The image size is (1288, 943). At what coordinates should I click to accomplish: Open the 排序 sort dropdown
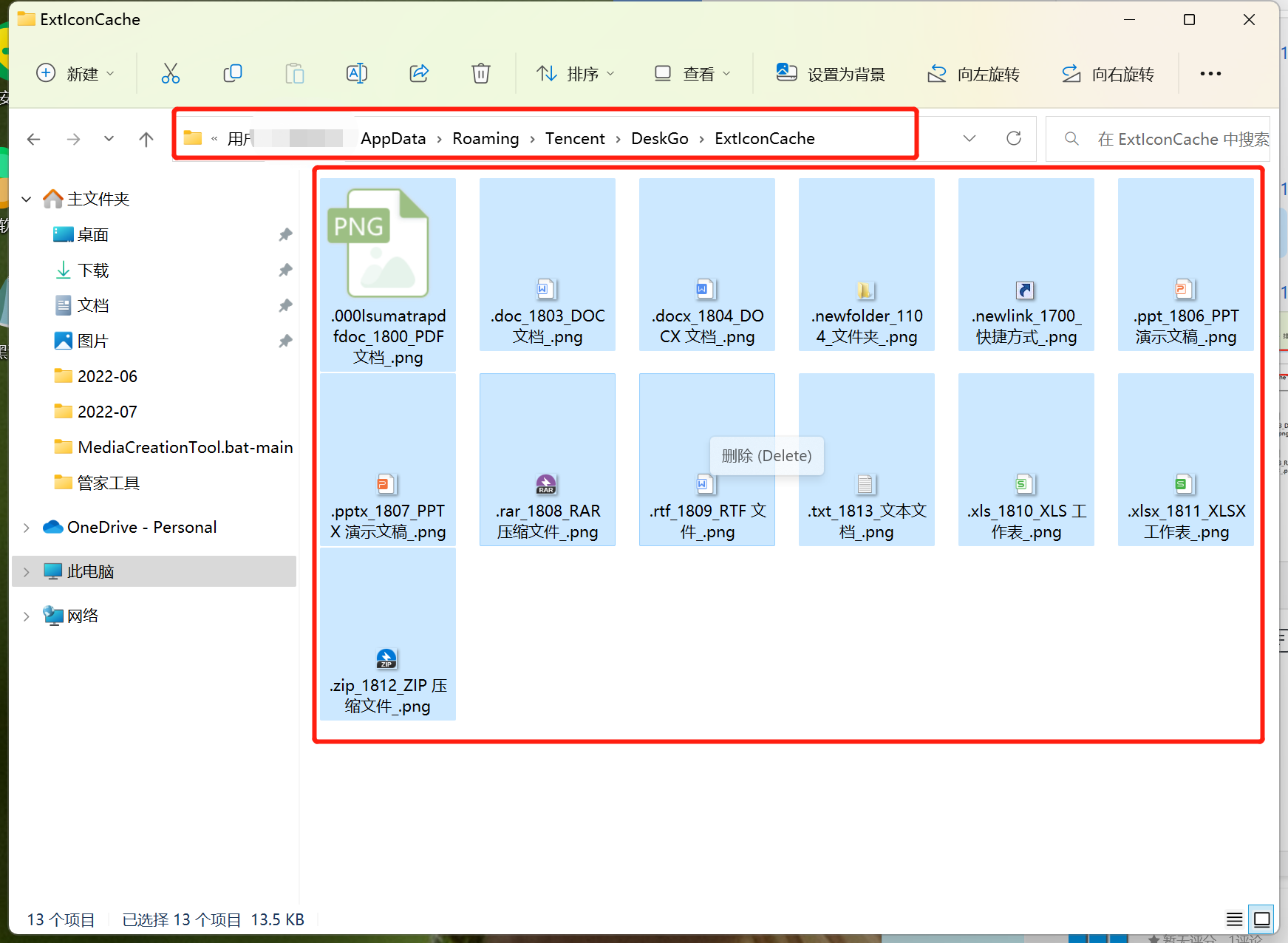[576, 73]
